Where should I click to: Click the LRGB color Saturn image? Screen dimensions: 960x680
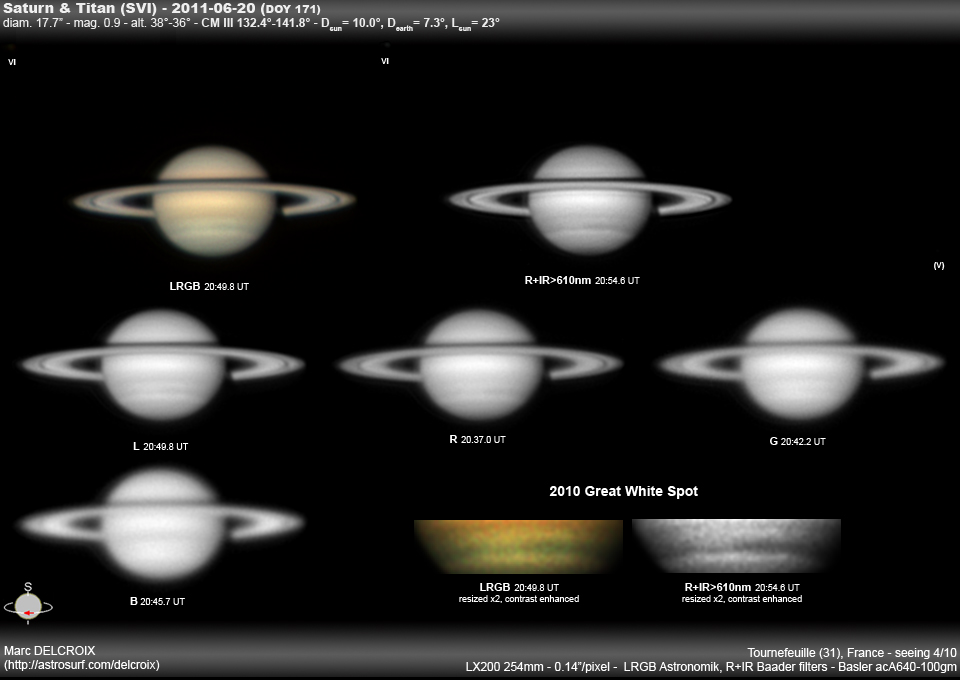[213, 201]
